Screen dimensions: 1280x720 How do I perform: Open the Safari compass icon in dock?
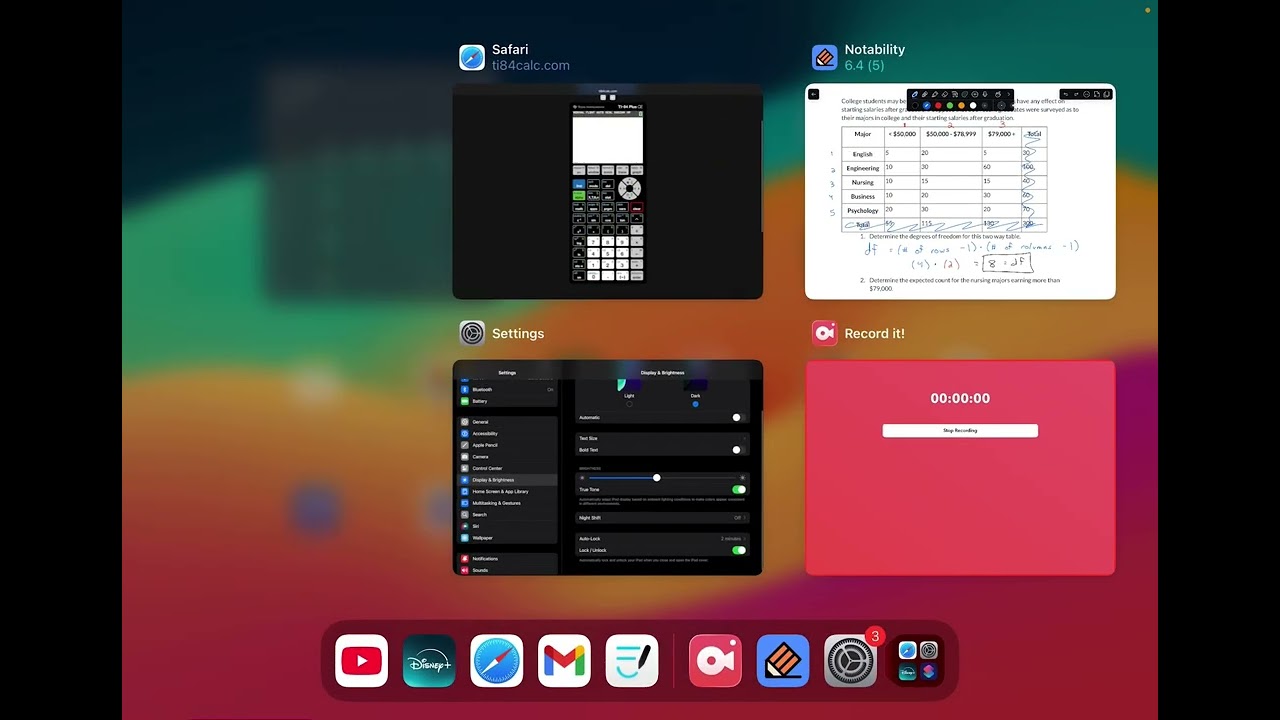497,661
